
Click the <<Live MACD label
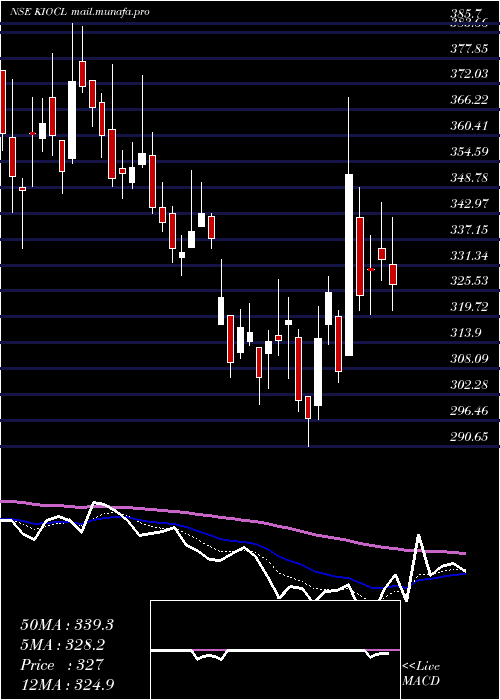coord(421,674)
